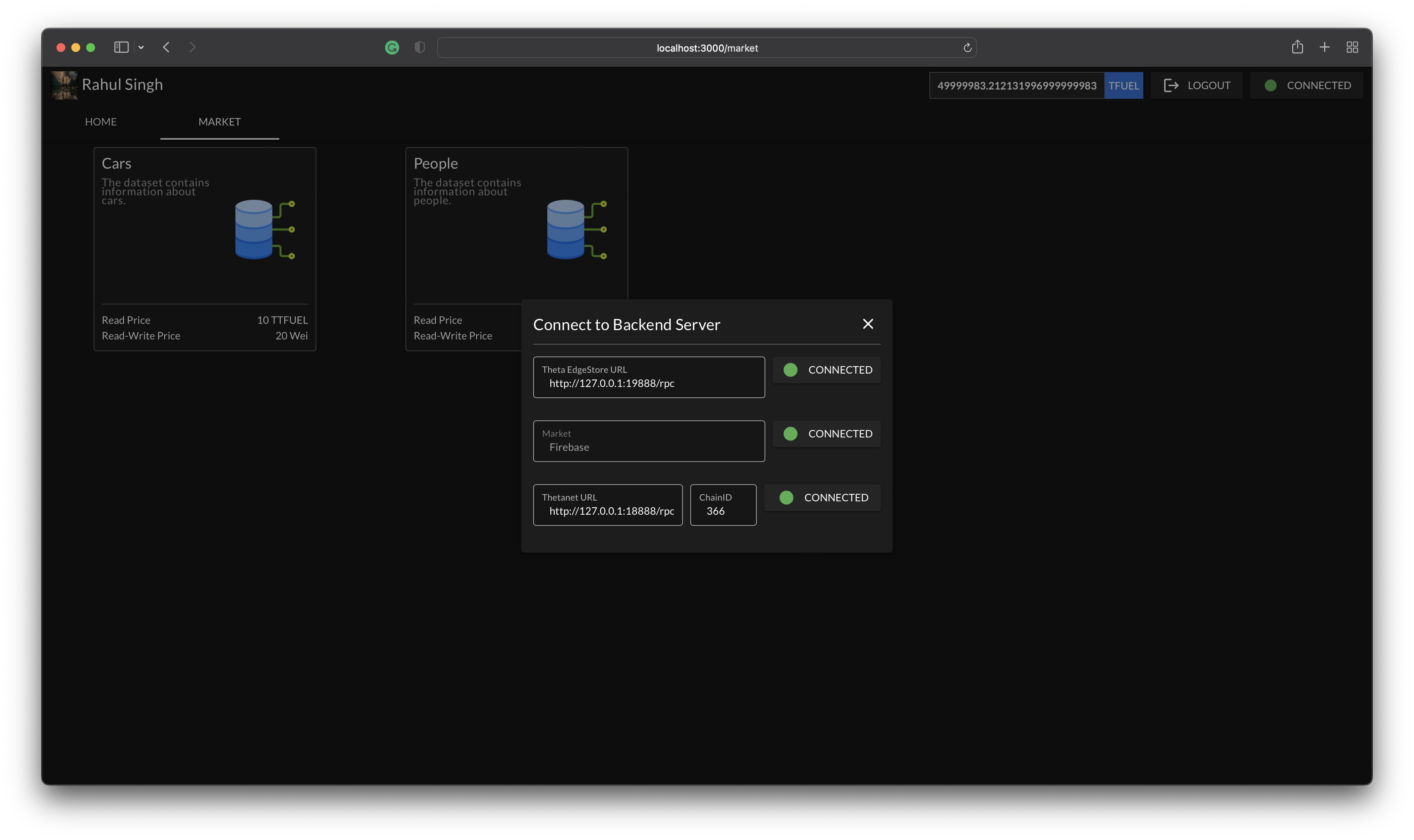This screenshot has height=840, width=1414.
Task: Open the Safari share icon
Action: [1297, 47]
